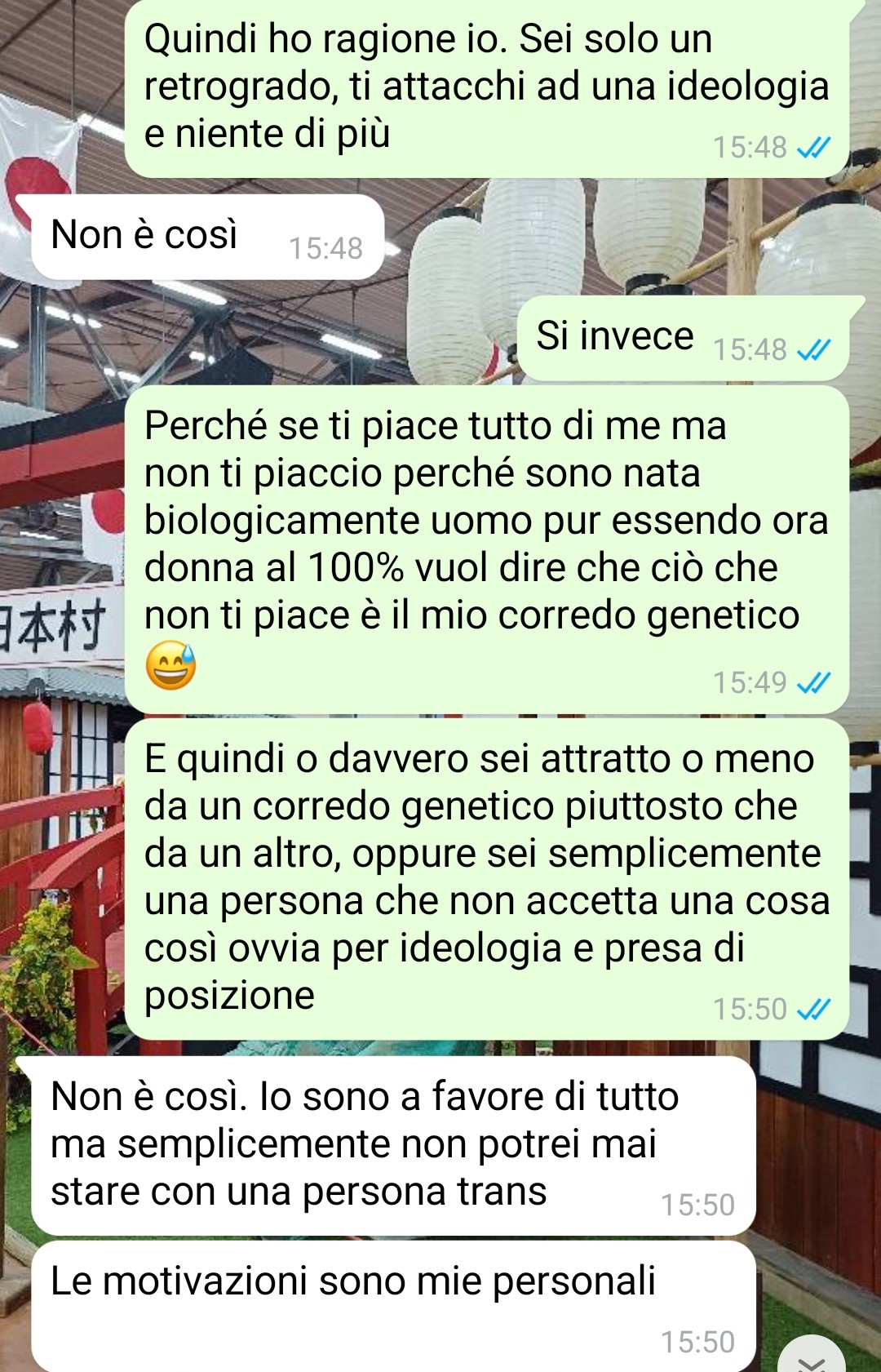881x1372 pixels.
Task: Tap the 15:48 timestamp beside 'Si invece'
Action: [750, 349]
